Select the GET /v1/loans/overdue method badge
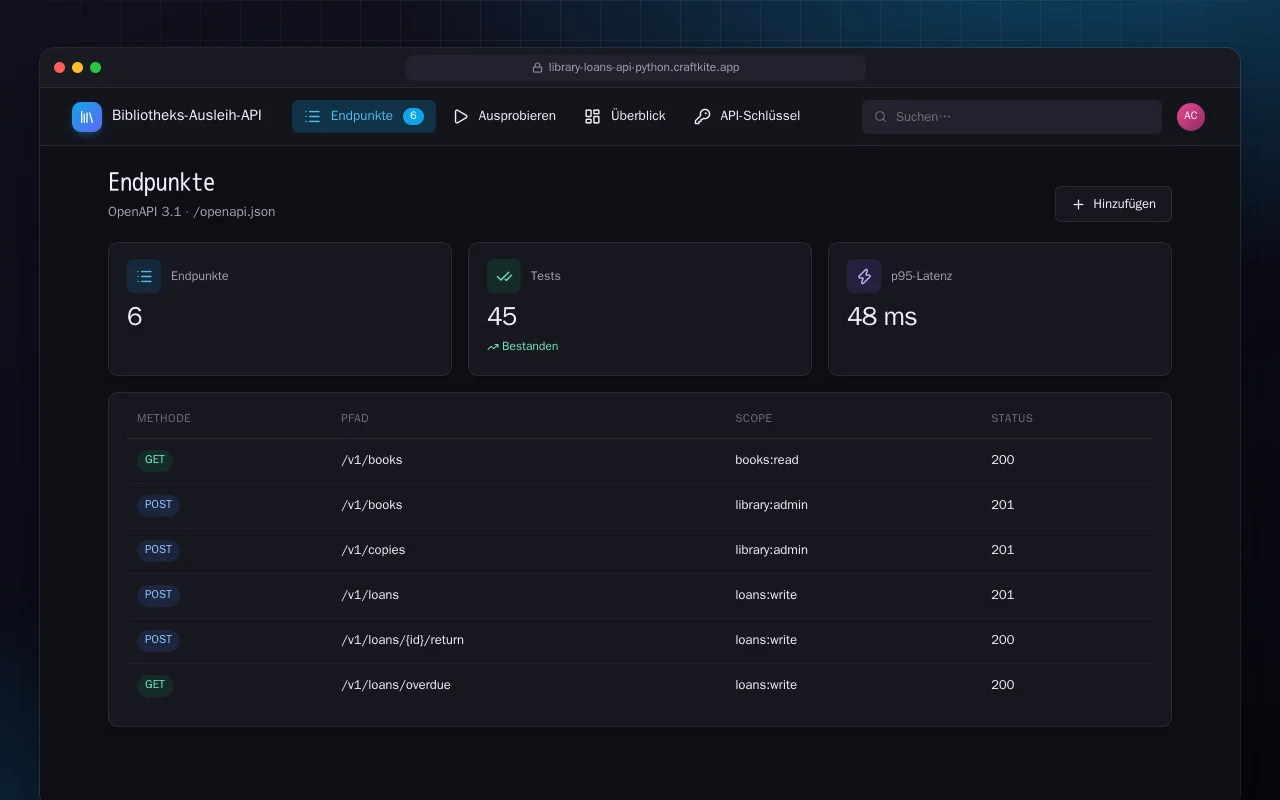Screen dimensions: 1280x800 tap(155, 685)
